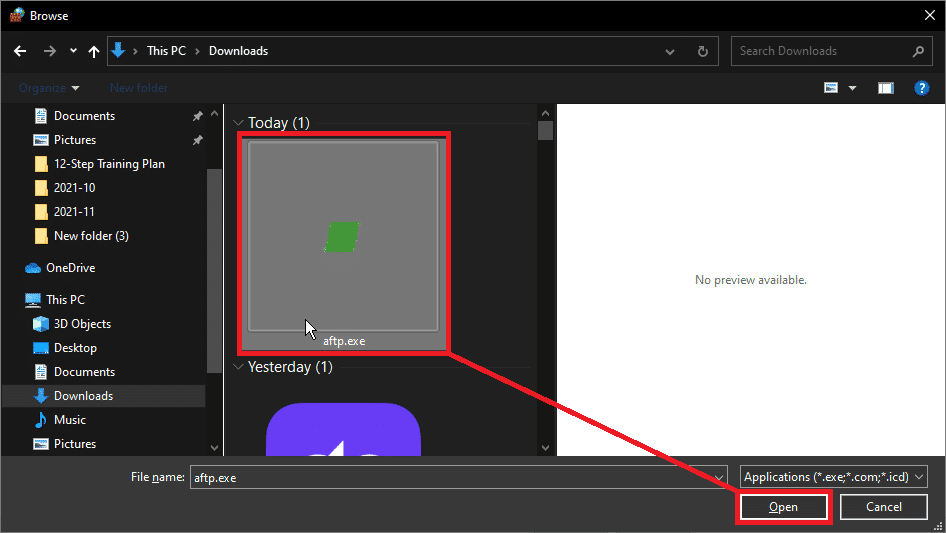This screenshot has height=533, width=946.
Task: Open the 3D Objects folder
Action: coord(82,324)
